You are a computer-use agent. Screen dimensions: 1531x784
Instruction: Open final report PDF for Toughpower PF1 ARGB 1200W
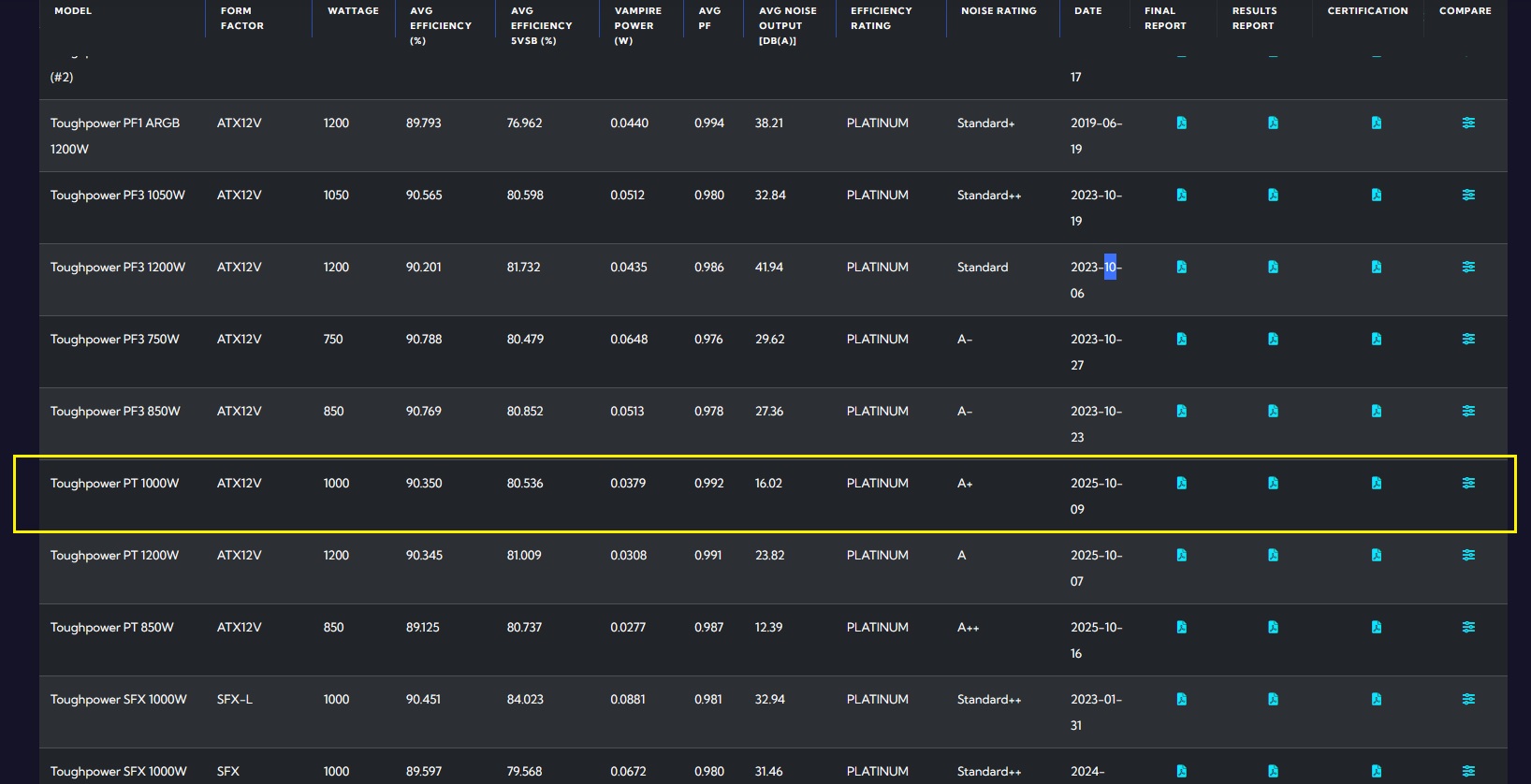click(1181, 123)
